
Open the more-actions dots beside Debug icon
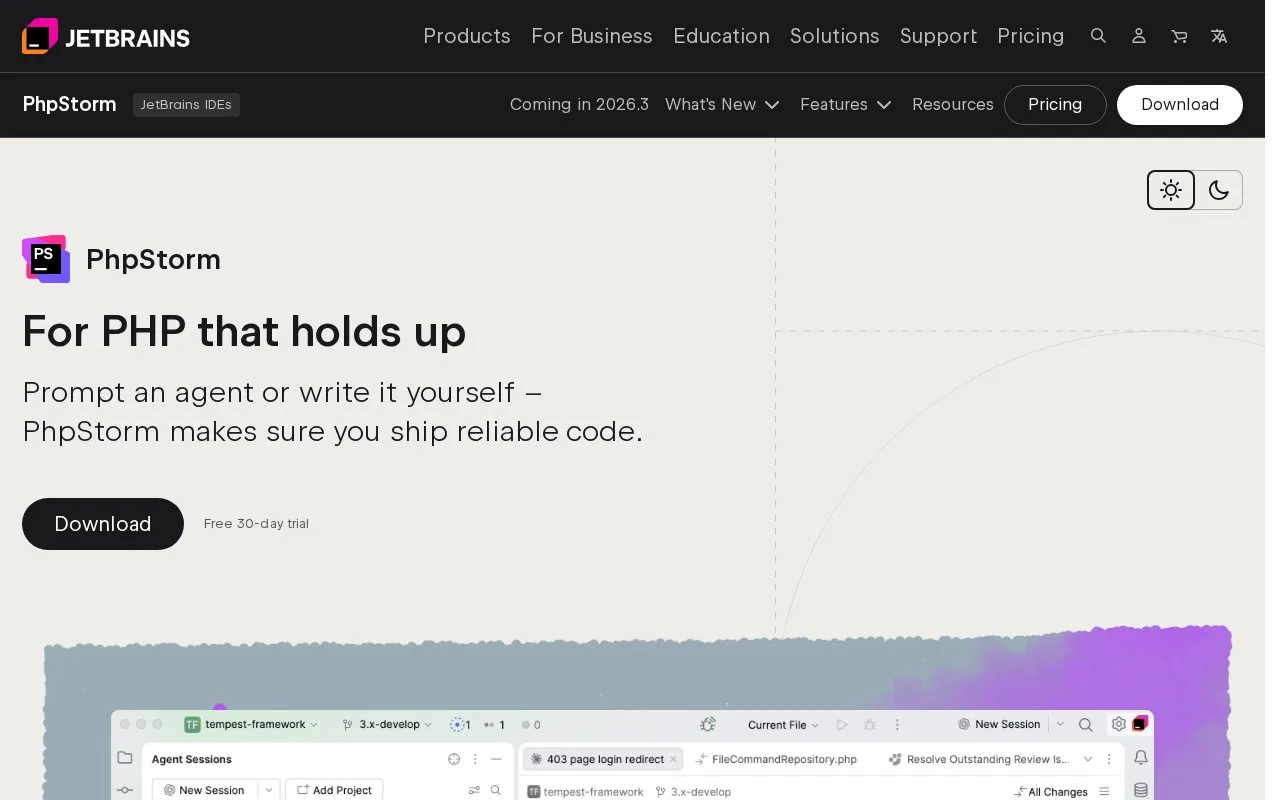click(897, 725)
